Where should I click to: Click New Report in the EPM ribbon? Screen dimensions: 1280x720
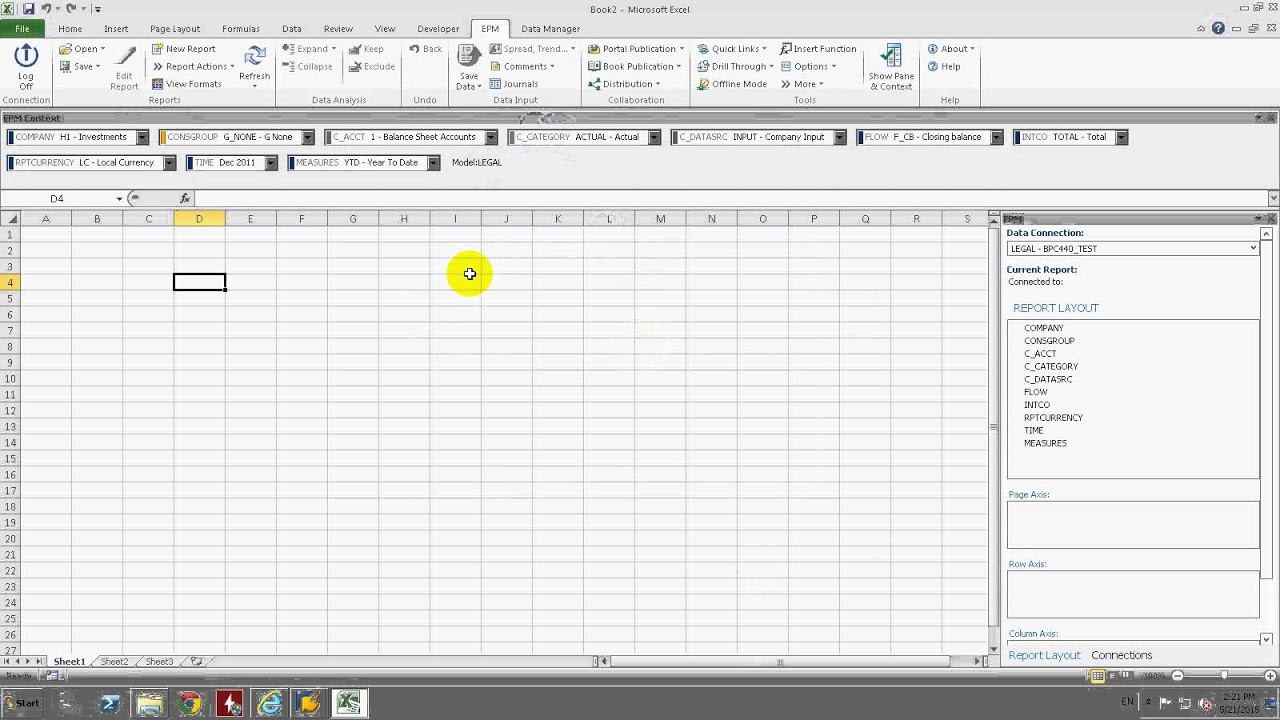[184, 48]
